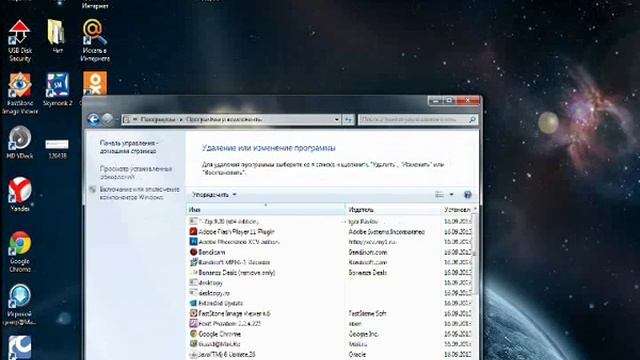Expand the breadcrumb arrow after Панель управления
The height and width of the screenshot is (360, 640).
tap(181, 120)
